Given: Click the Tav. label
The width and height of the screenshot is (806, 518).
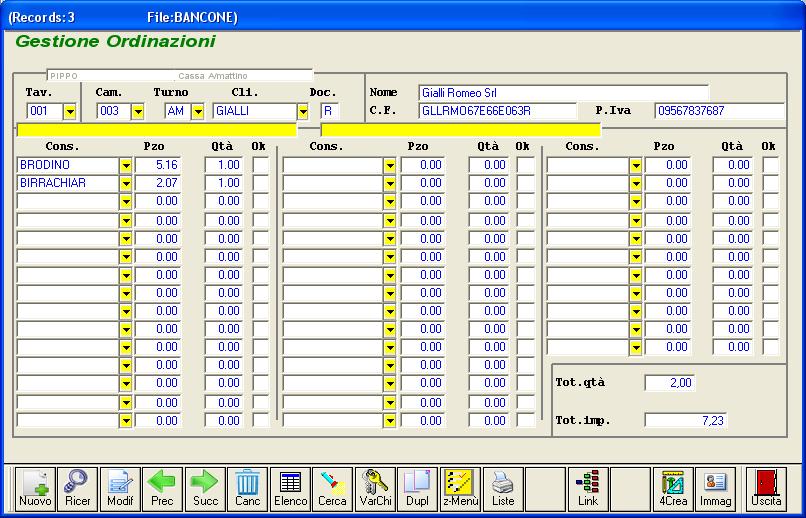Looking at the screenshot, I should (39, 92).
